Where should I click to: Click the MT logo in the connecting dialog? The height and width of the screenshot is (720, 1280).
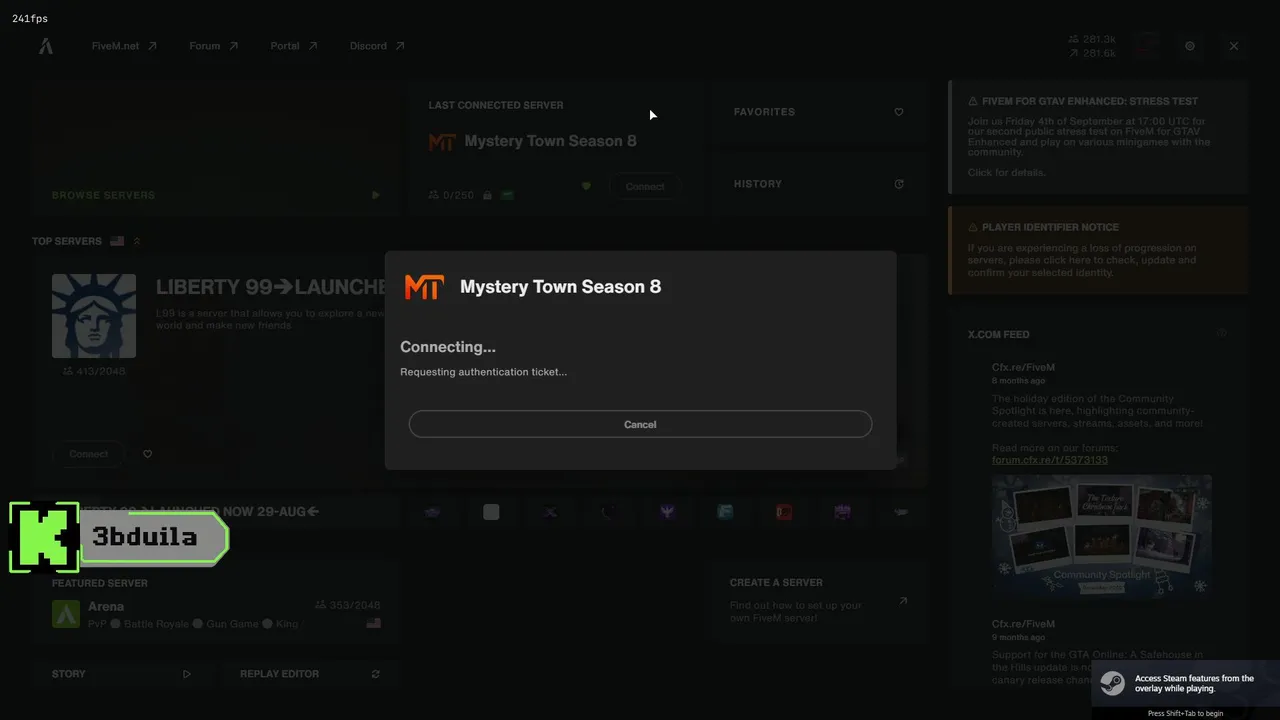pos(424,287)
